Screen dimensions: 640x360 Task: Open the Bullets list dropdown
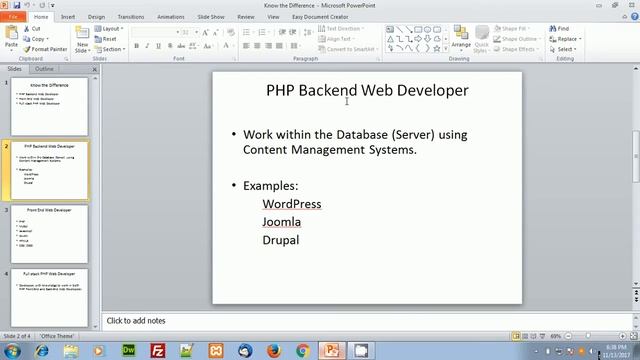click(x=249, y=32)
